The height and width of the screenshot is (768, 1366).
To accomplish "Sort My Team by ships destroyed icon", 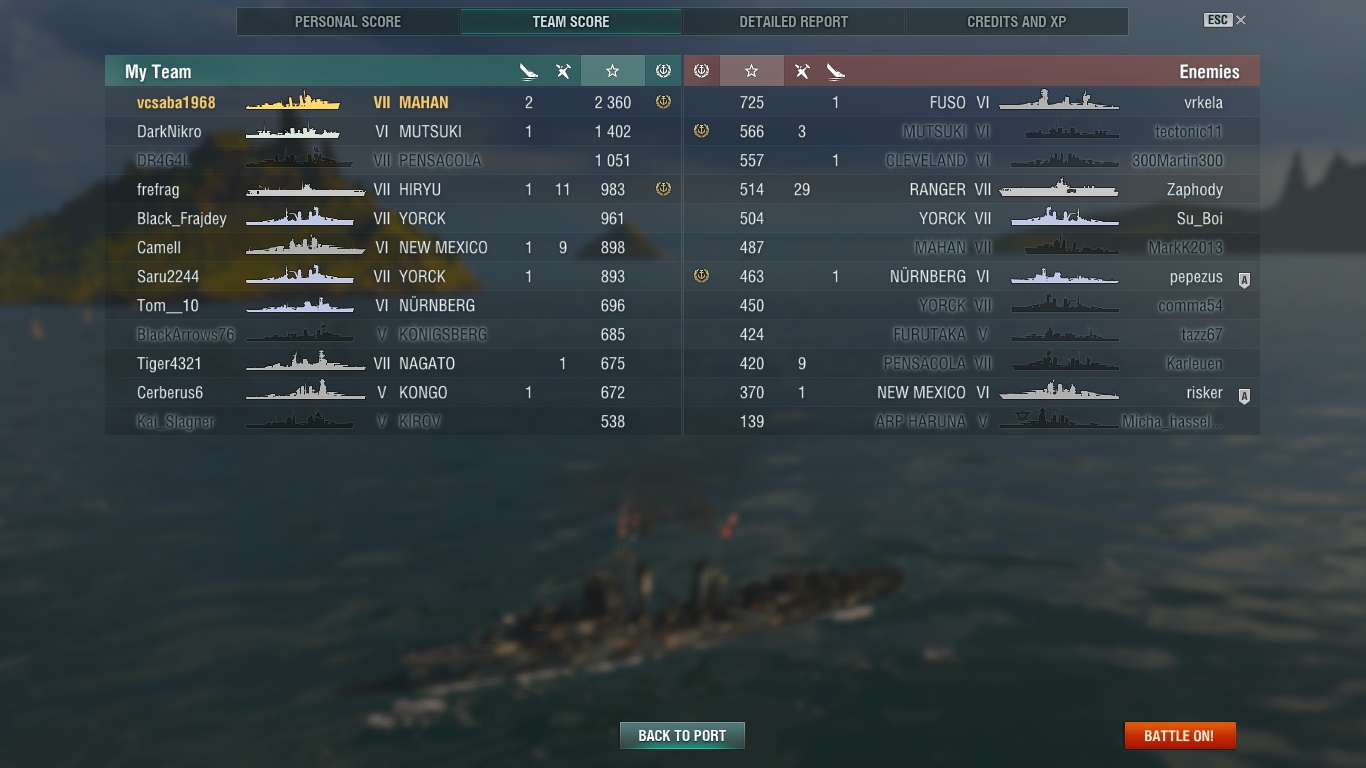I will (x=529, y=71).
